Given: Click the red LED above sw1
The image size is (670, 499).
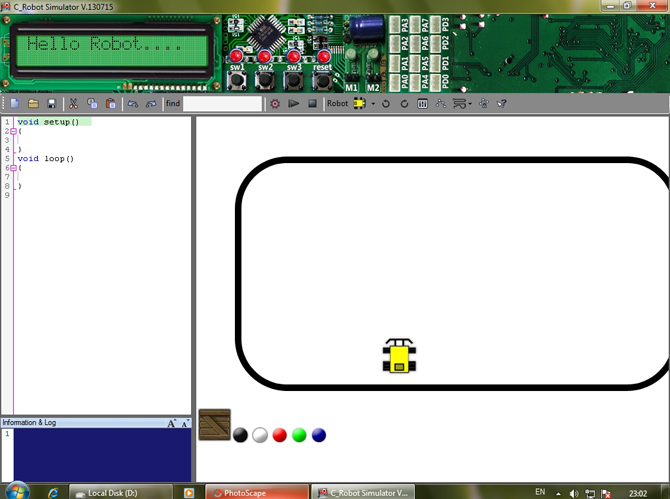Looking at the screenshot, I should (x=236, y=56).
